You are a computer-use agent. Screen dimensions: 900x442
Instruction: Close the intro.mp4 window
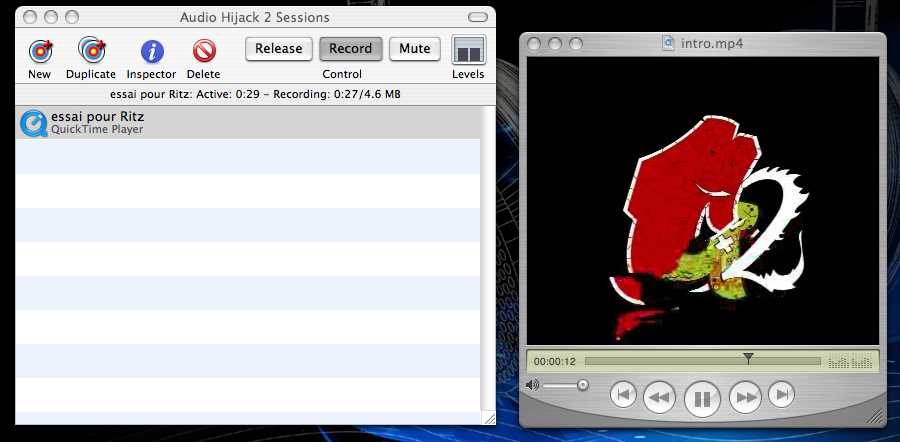pyautogui.click(x=534, y=44)
